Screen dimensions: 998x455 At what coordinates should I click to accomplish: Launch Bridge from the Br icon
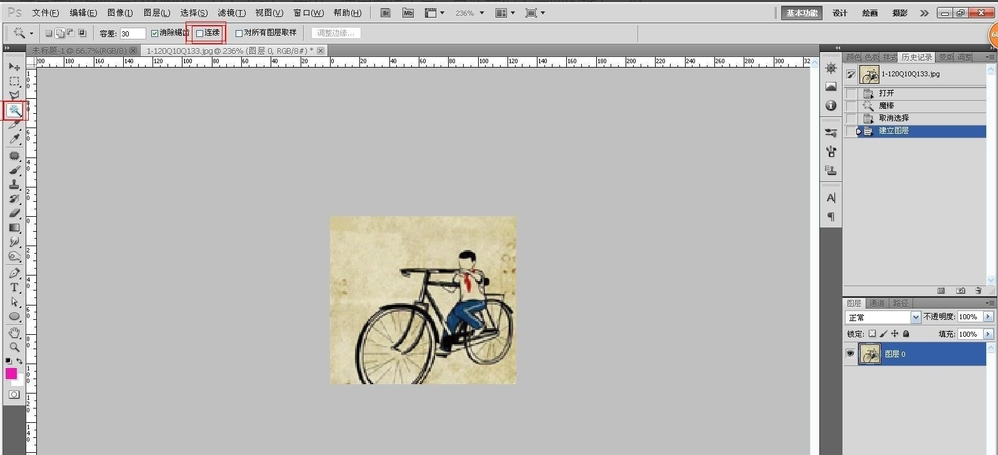click(385, 13)
